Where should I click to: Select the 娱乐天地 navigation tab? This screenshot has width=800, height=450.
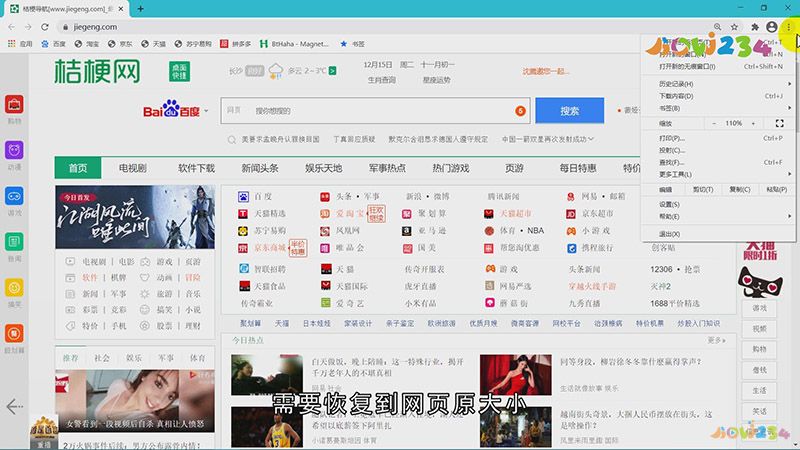(323, 168)
